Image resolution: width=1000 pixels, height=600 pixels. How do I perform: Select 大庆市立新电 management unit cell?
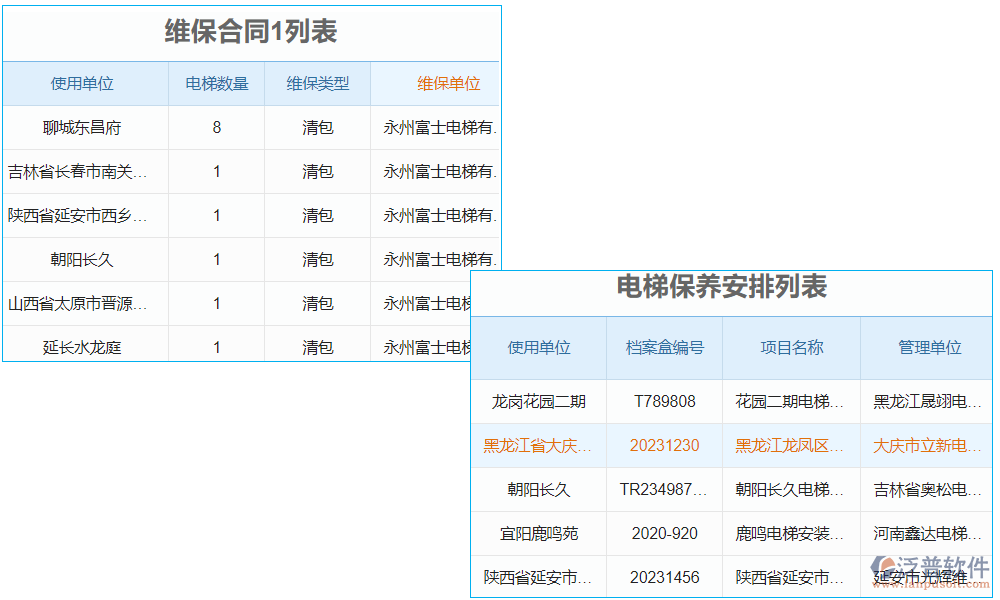(x=918, y=445)
